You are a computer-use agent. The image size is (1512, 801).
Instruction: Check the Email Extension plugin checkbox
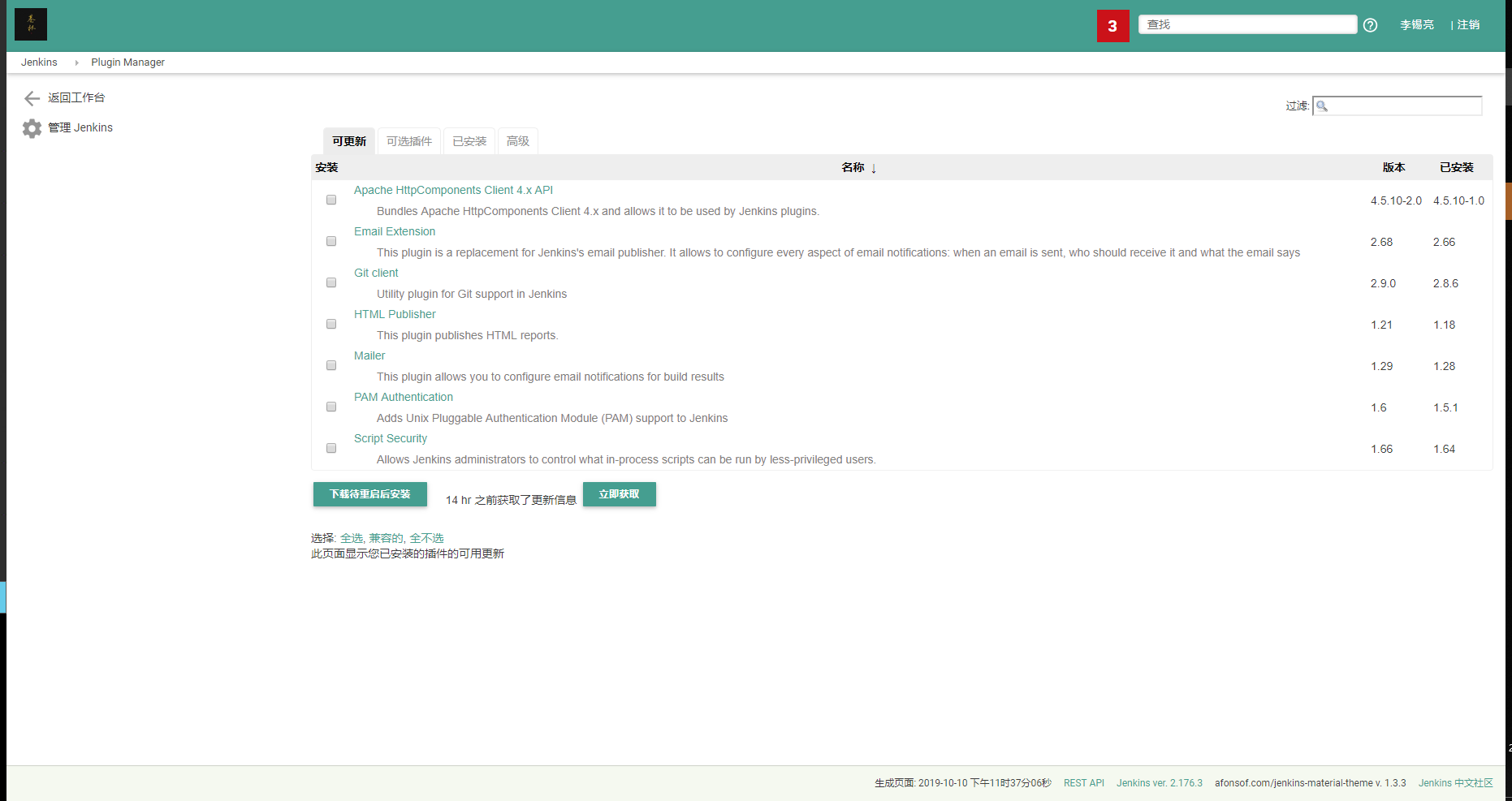(330, 241)
